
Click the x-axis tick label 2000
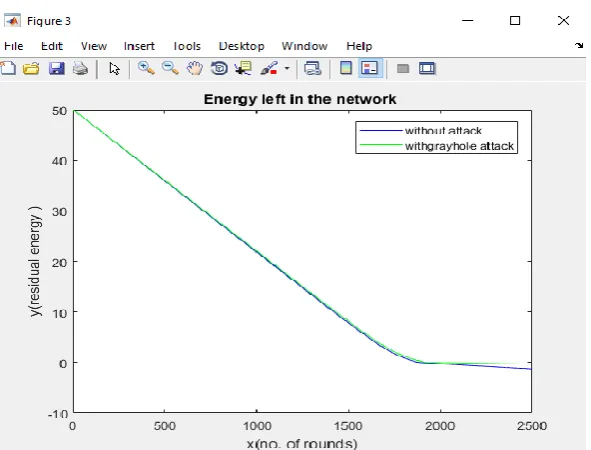(440, 426)
